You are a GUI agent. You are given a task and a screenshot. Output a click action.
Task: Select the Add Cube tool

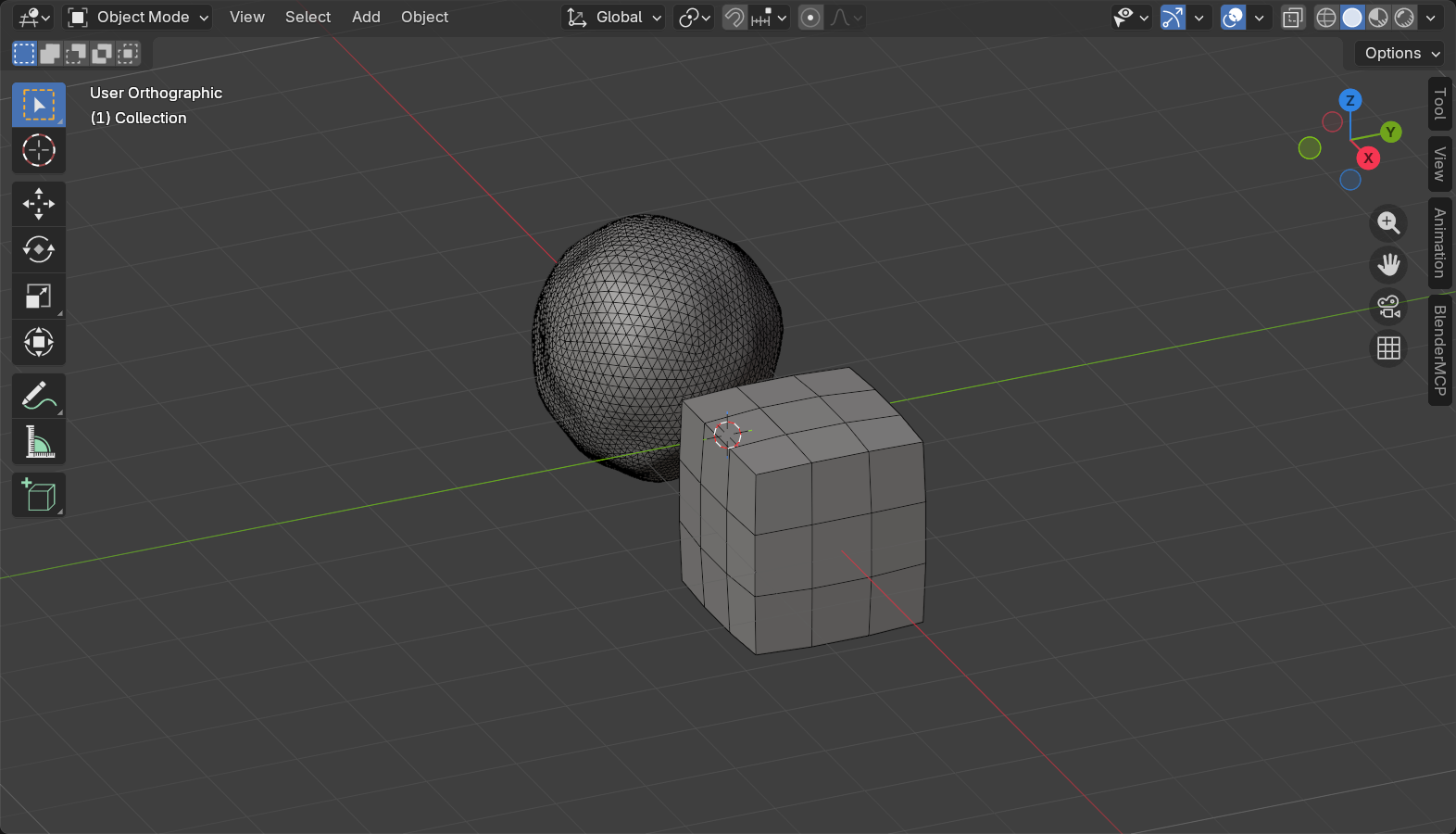tap(39, 495)
